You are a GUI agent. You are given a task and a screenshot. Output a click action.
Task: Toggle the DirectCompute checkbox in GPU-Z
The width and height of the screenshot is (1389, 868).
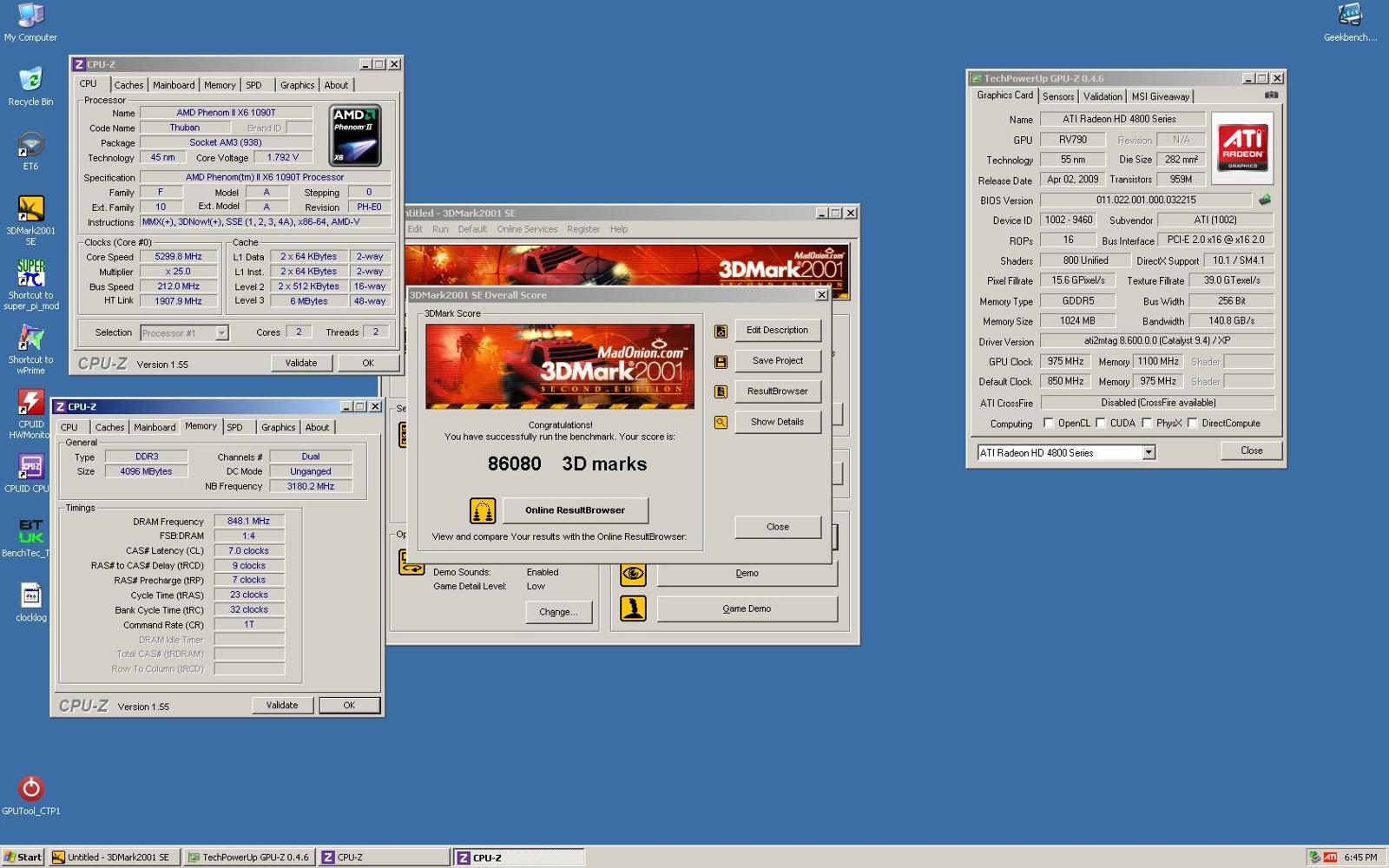pos(1192,424)
